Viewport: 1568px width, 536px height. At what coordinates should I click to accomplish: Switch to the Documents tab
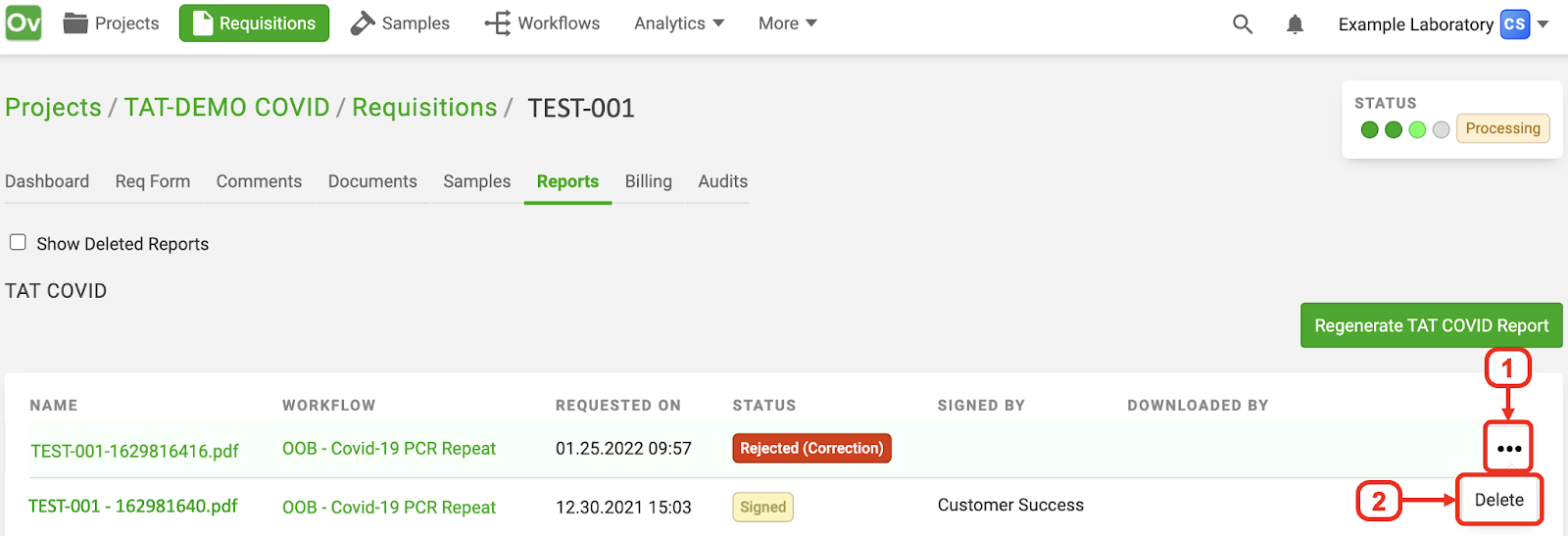click(372, 181)
